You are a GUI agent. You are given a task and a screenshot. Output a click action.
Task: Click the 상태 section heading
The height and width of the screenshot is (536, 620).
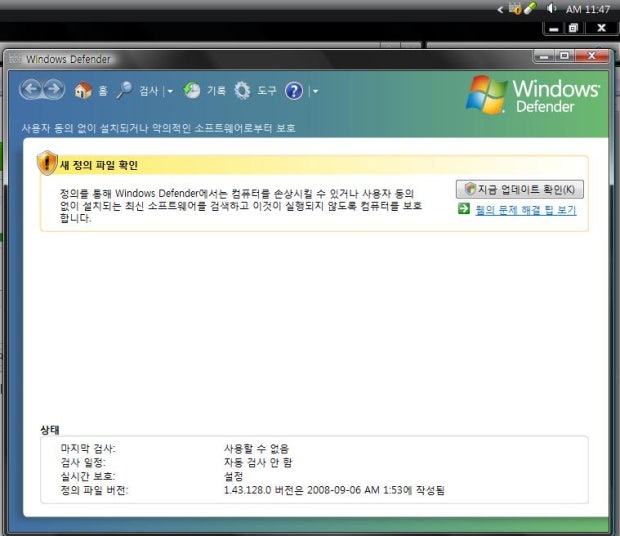point(50,430)
